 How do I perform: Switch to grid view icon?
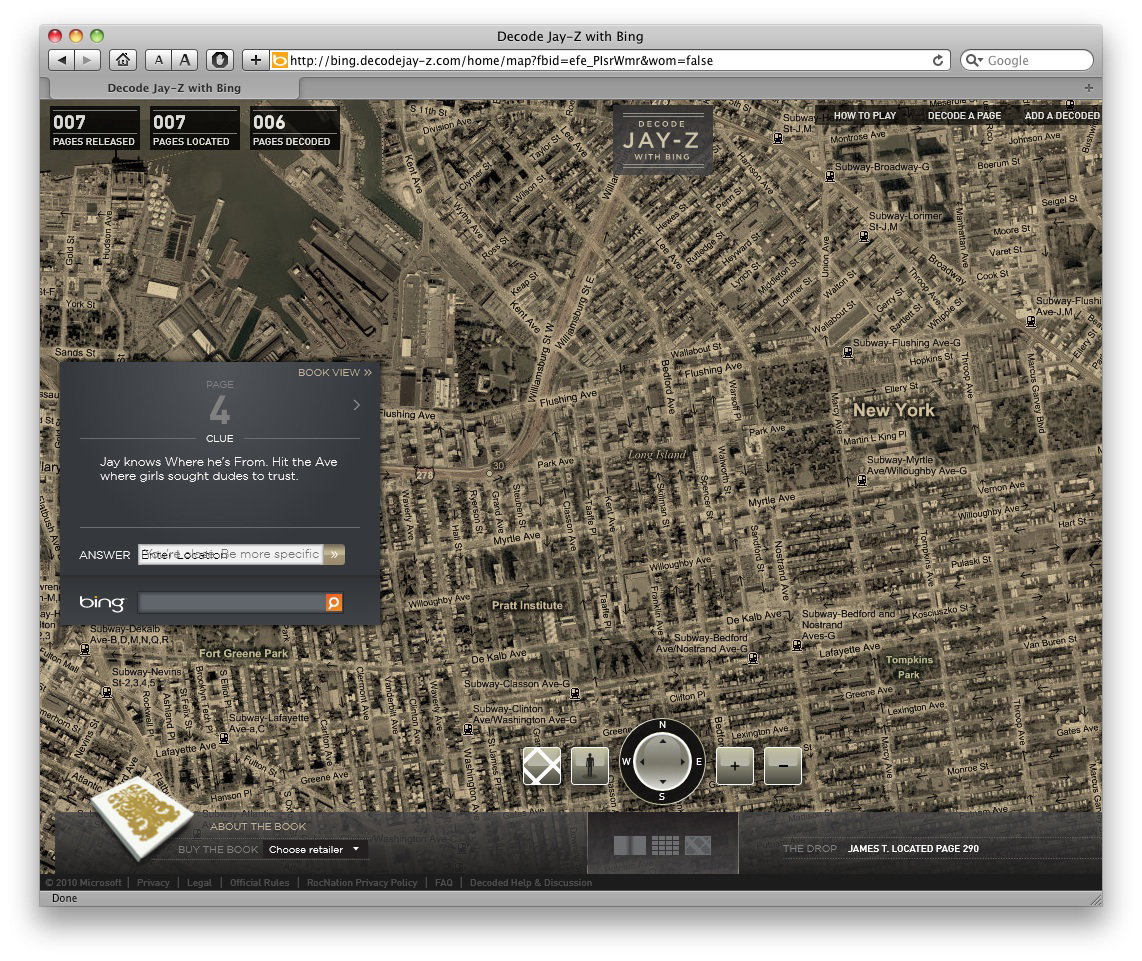665,845
